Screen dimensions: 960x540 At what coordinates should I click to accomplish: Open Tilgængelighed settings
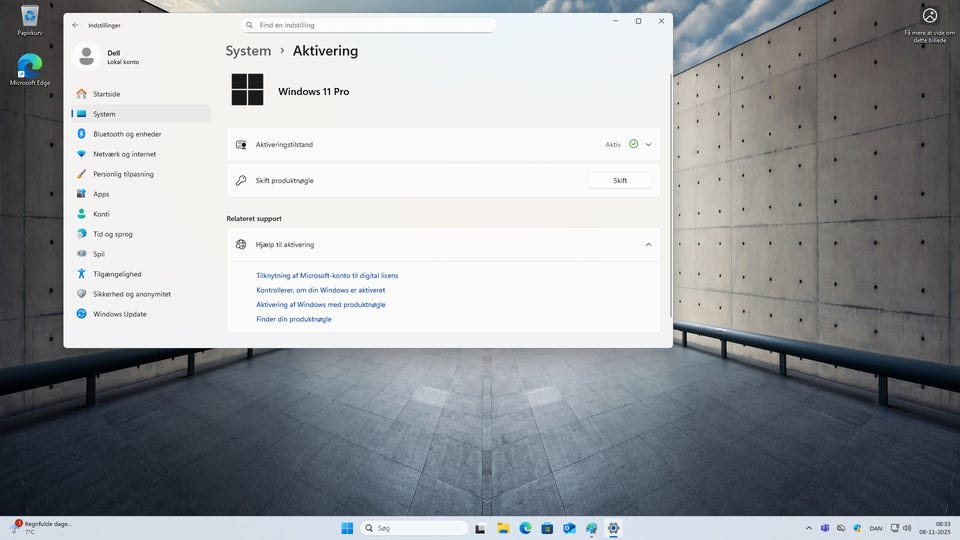pos(117,274)
